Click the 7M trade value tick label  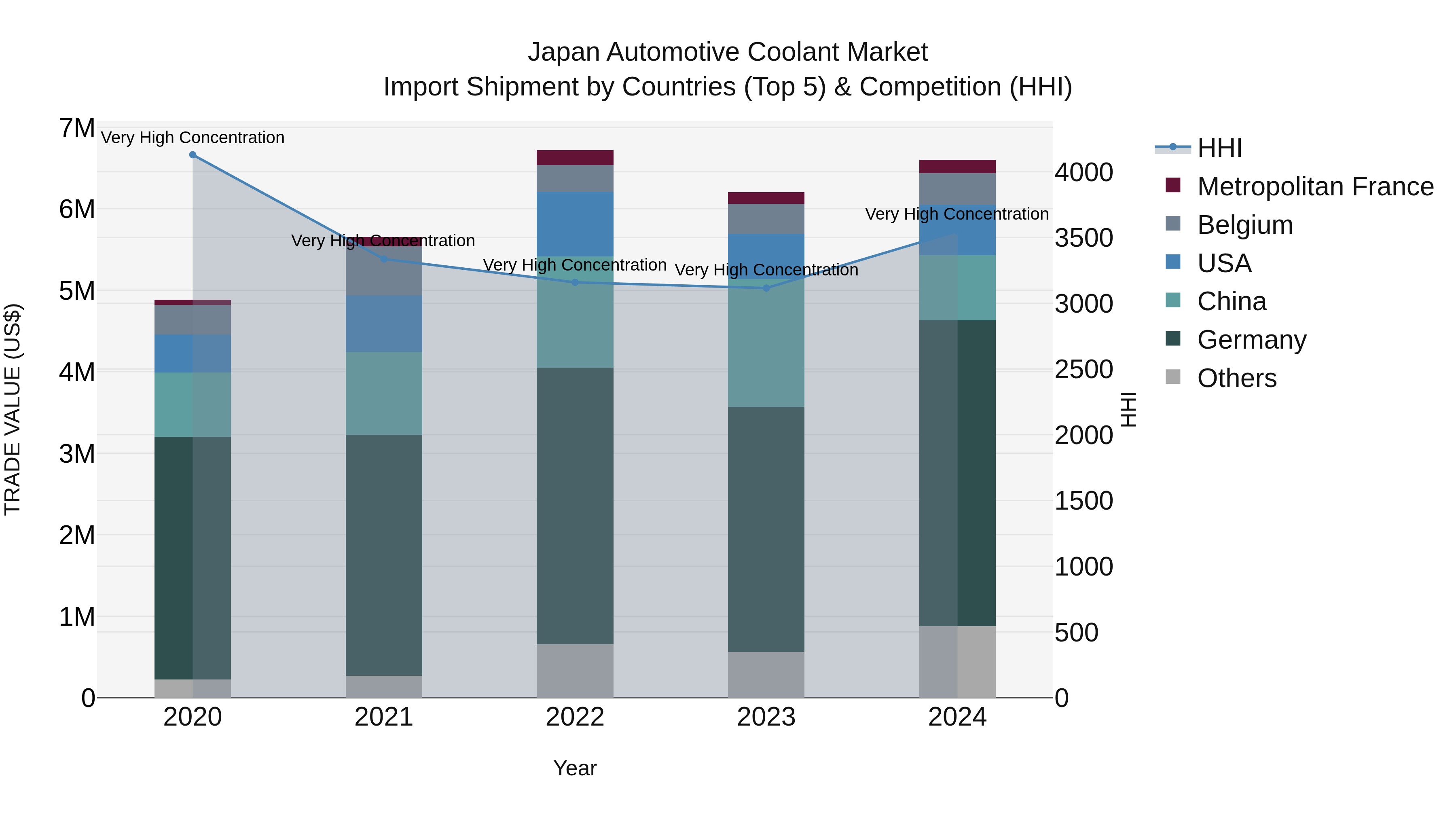77,128
